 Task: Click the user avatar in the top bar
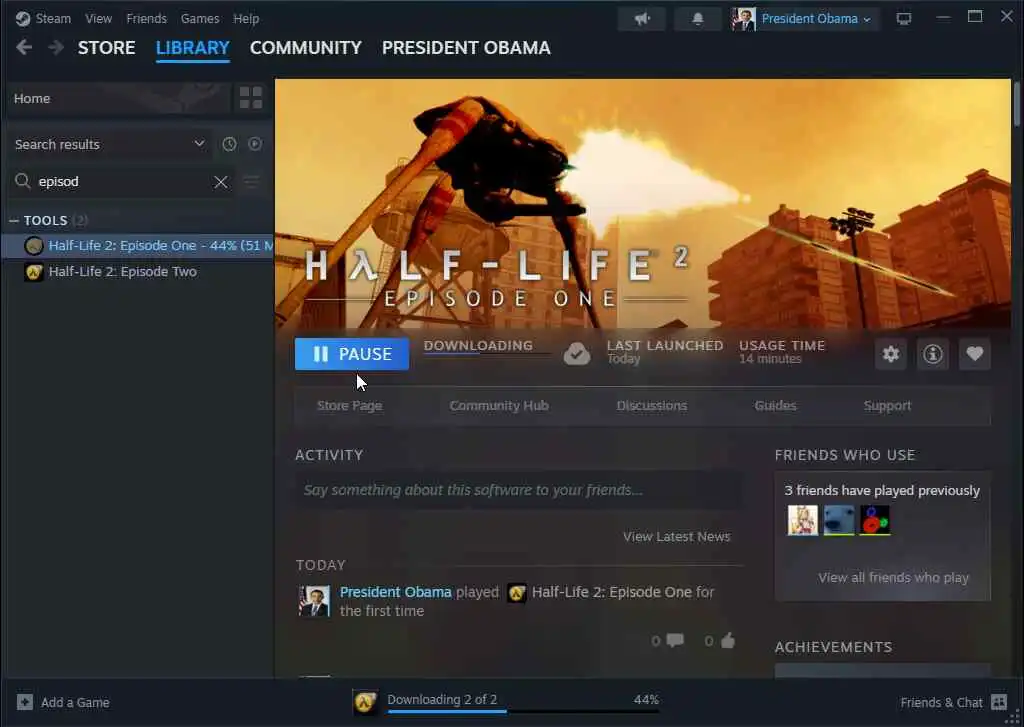tap(743, 19)
